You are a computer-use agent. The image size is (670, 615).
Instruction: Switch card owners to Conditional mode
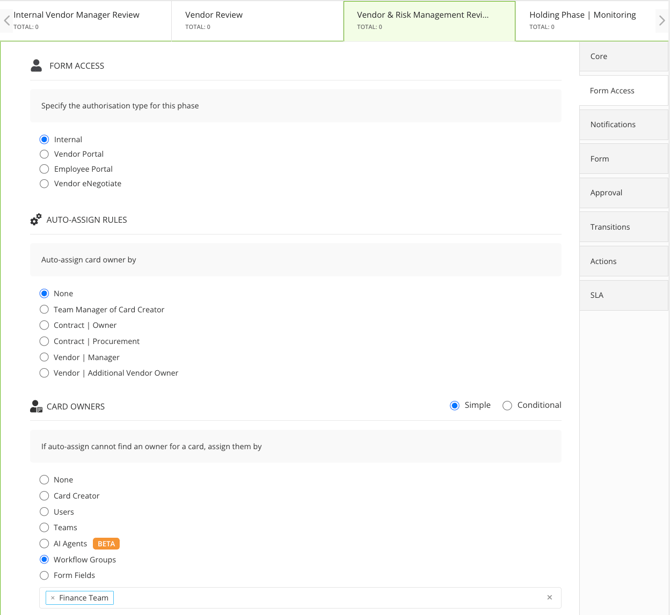507,405
